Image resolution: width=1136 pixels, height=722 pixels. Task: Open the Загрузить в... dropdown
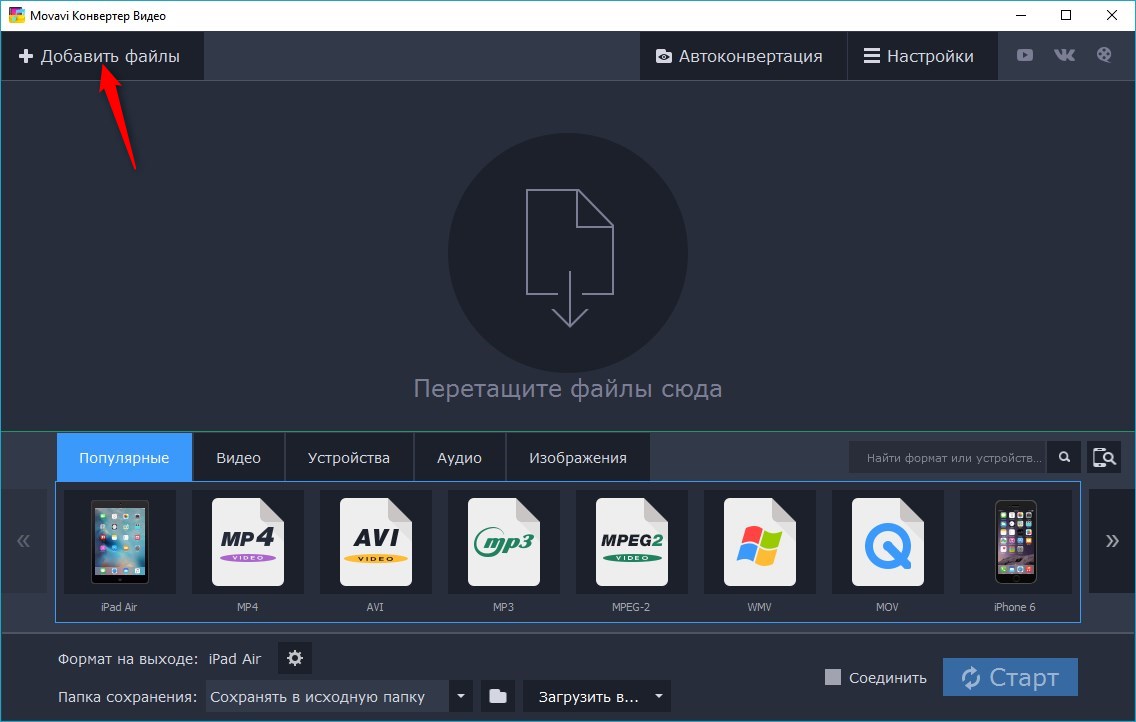(x=597, y=696)
